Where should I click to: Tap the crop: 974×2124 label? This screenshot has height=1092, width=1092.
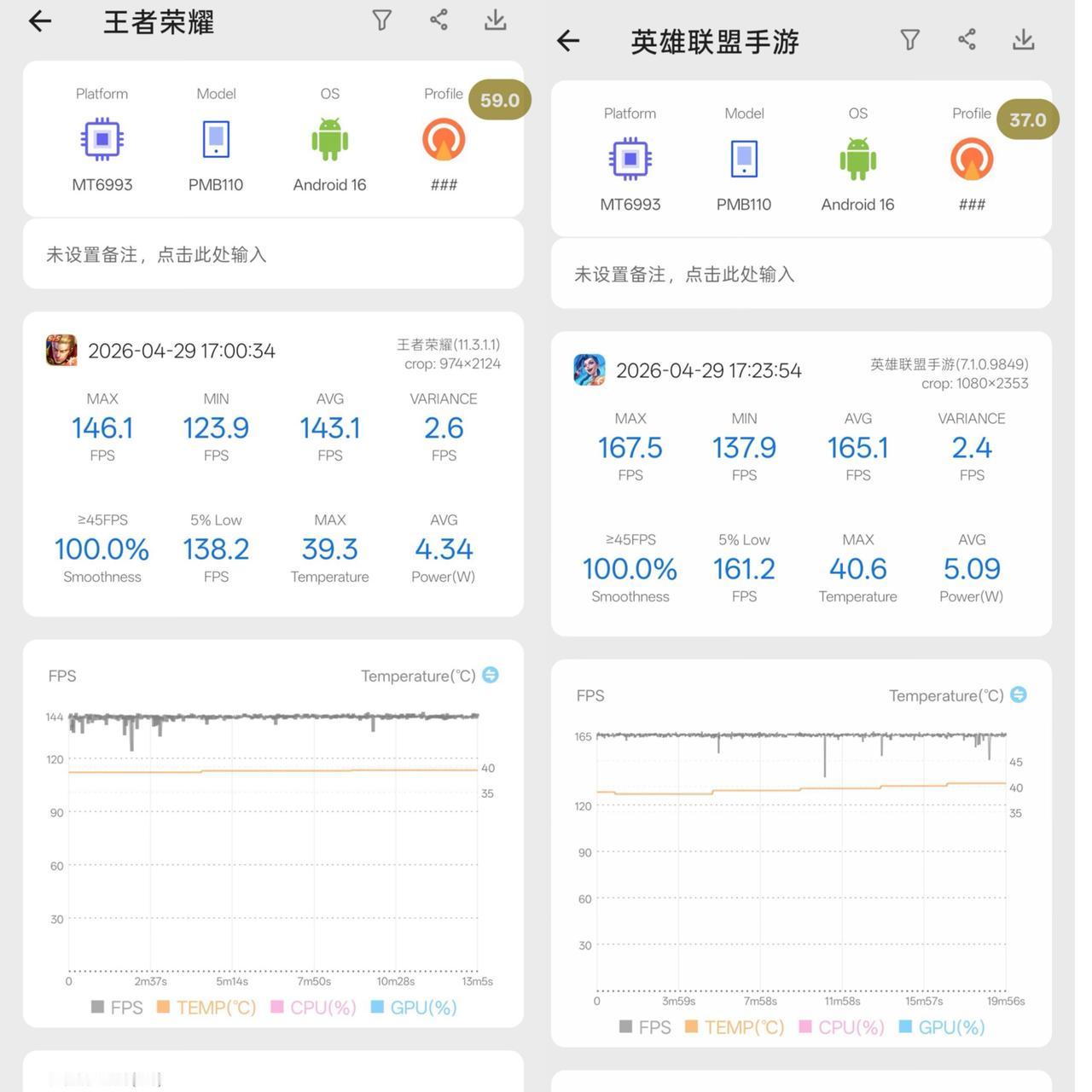click(452, 364)
